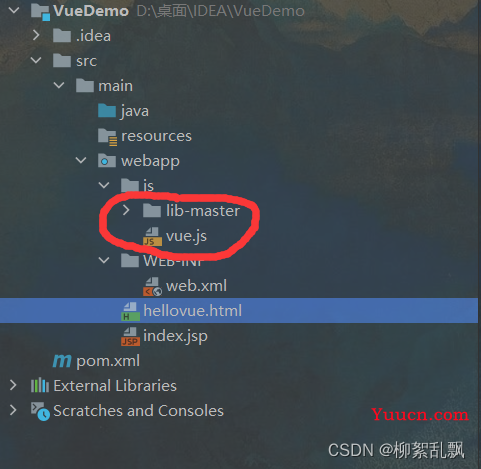Click the Scratches and Consoles icon
Screen dimensions: 481x469
click(x=40, y=411)
